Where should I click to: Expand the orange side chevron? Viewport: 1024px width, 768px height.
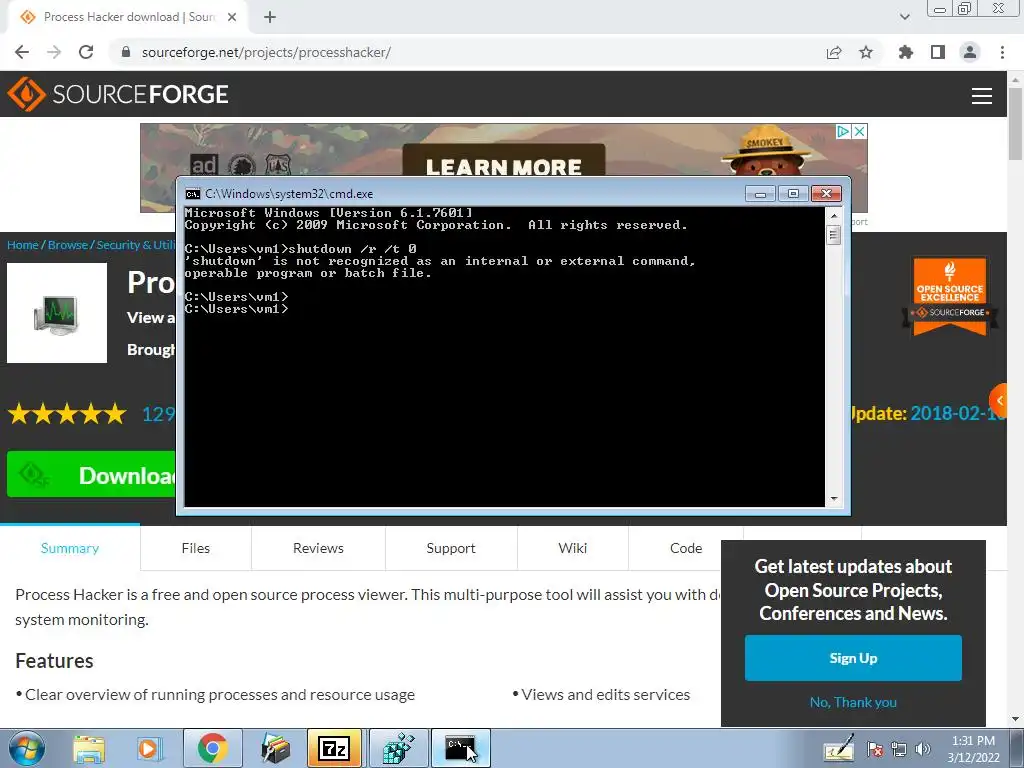tap(999, 400)
